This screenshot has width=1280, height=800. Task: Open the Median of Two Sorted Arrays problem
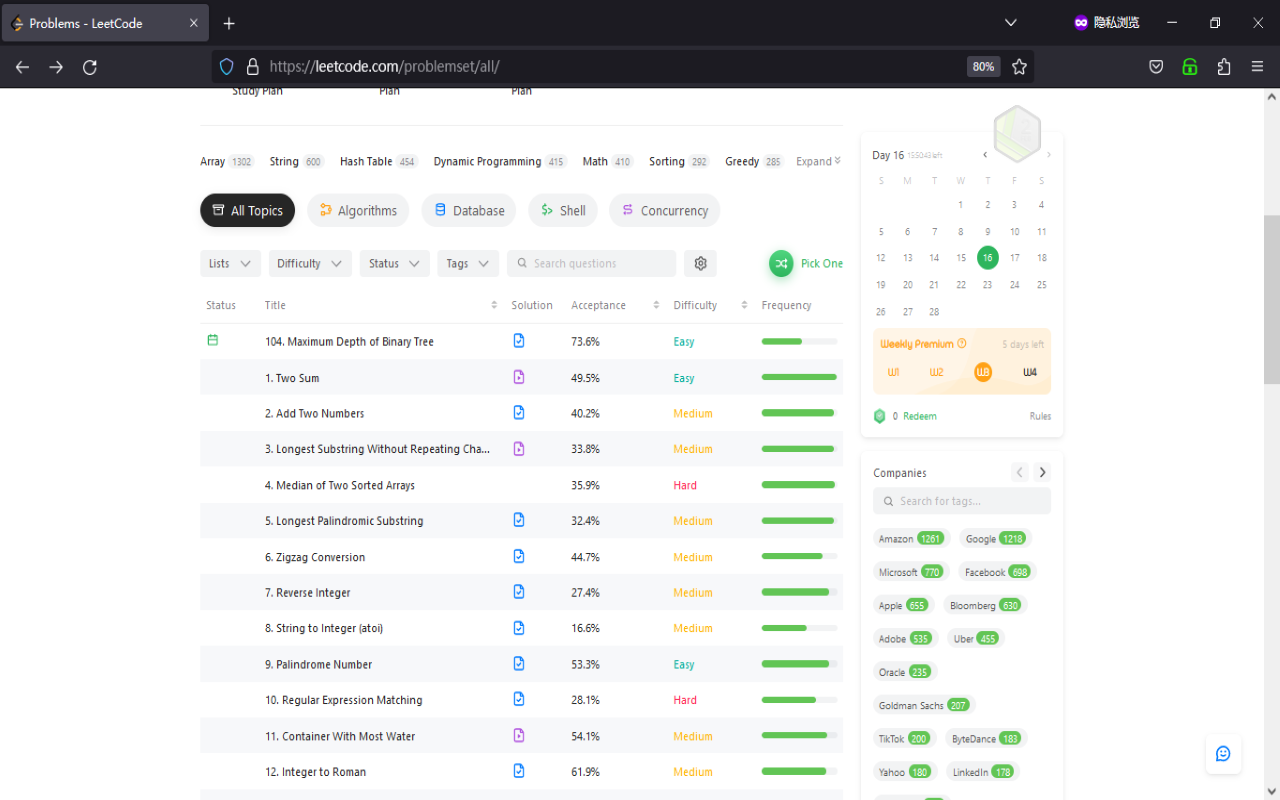340,485
